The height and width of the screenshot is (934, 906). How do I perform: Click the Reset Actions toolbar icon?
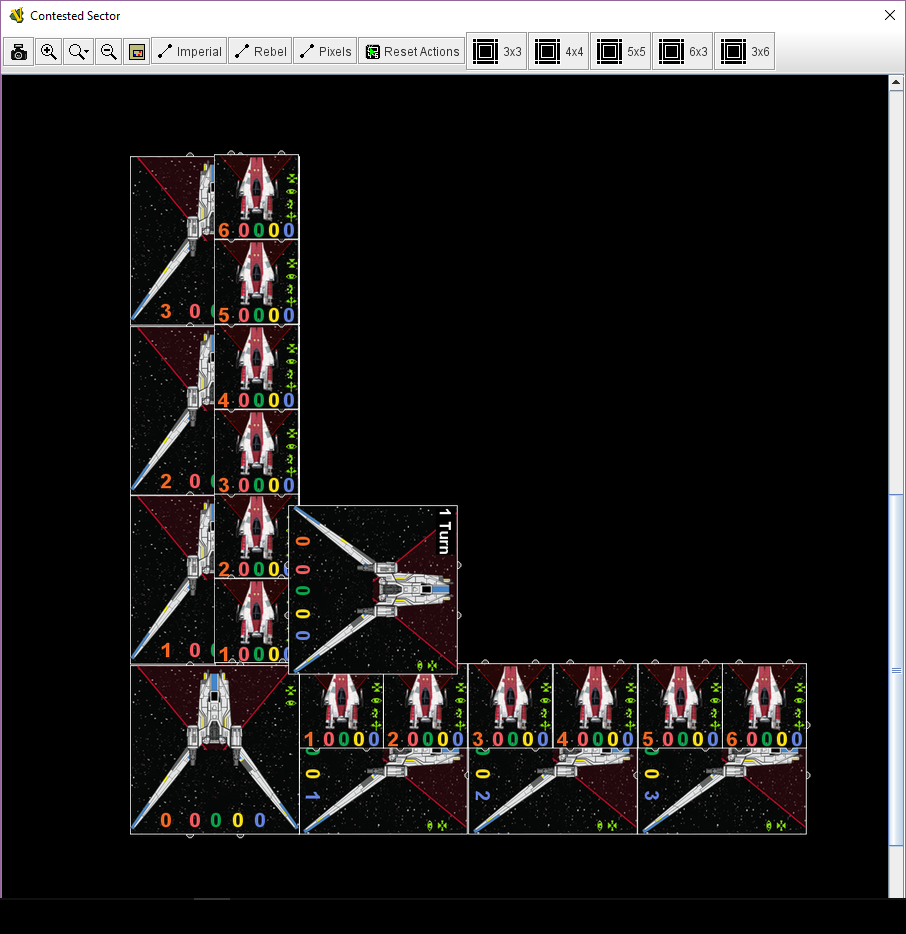click(x=411, y=51)
